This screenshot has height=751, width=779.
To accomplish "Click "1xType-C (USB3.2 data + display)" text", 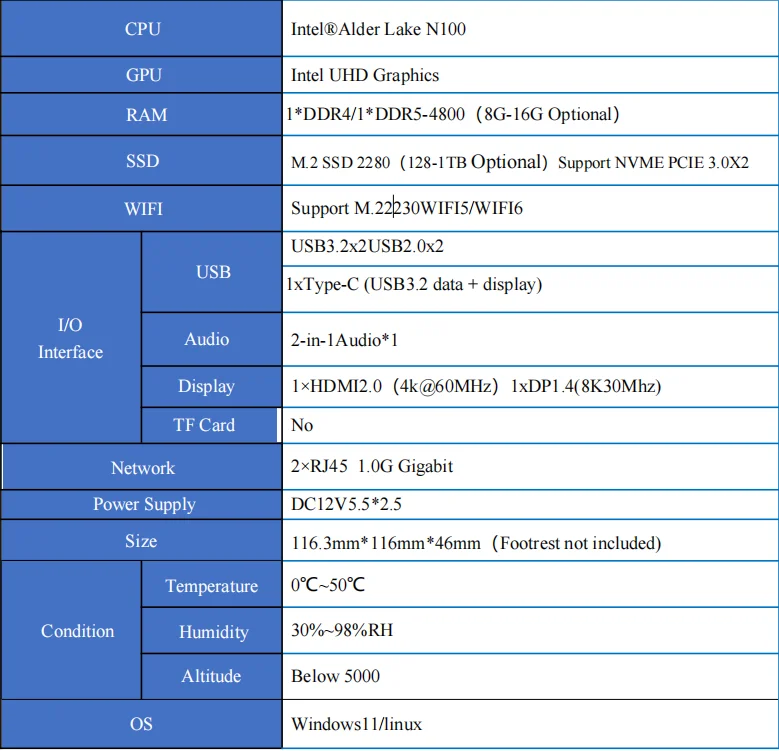I will pos(414,284).
